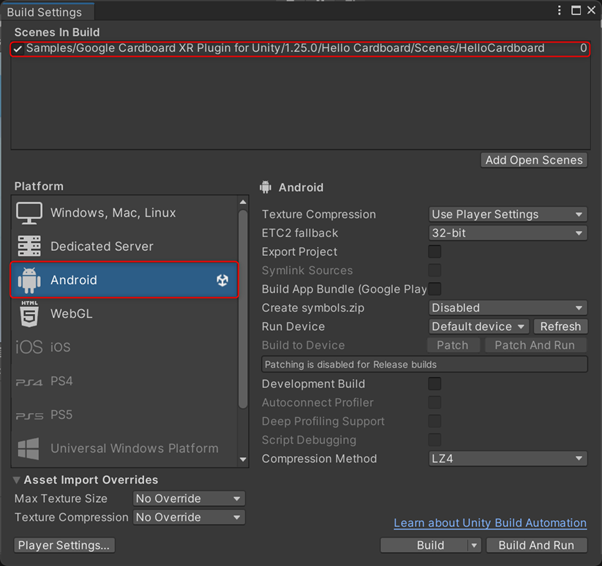Viewport: 602px width, 566px height.
Task: Click the Add Open Scenes button
Action: click(534, 160)
